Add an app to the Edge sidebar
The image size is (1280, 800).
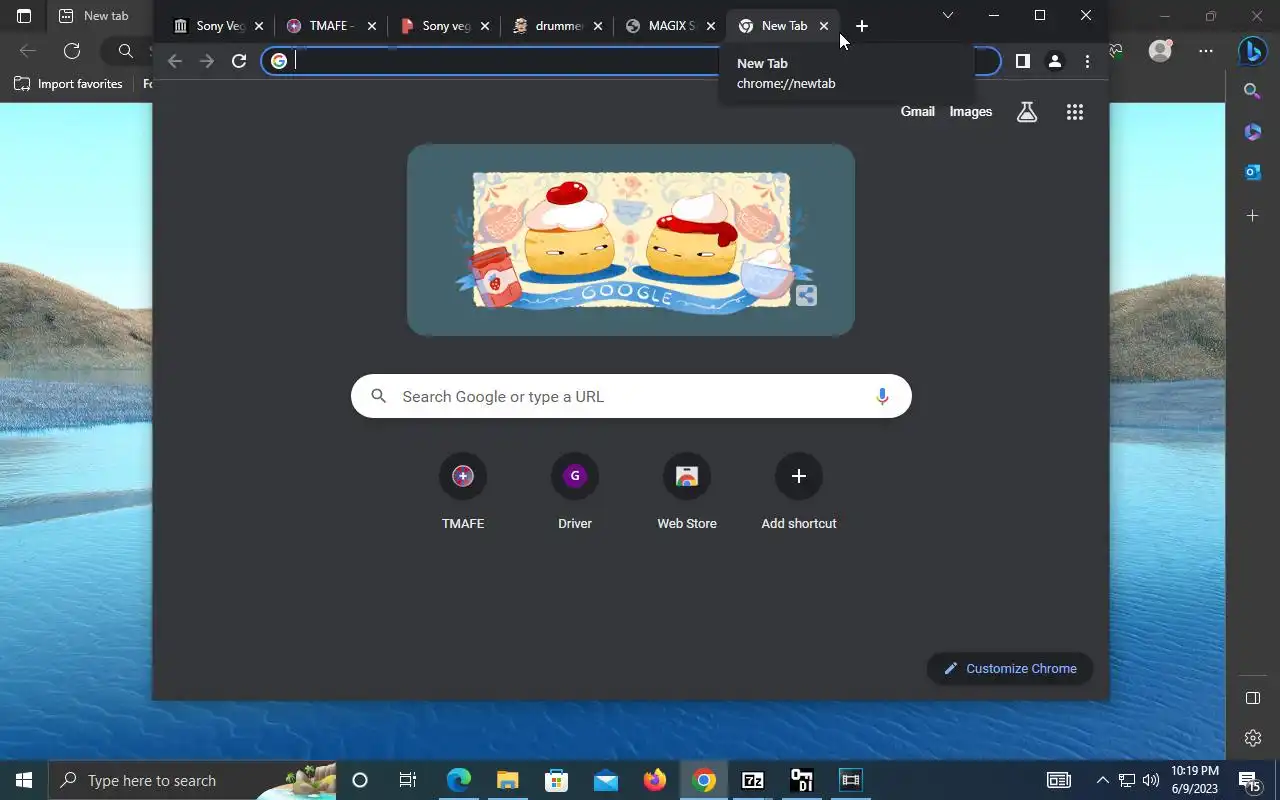pos(1252,215)
